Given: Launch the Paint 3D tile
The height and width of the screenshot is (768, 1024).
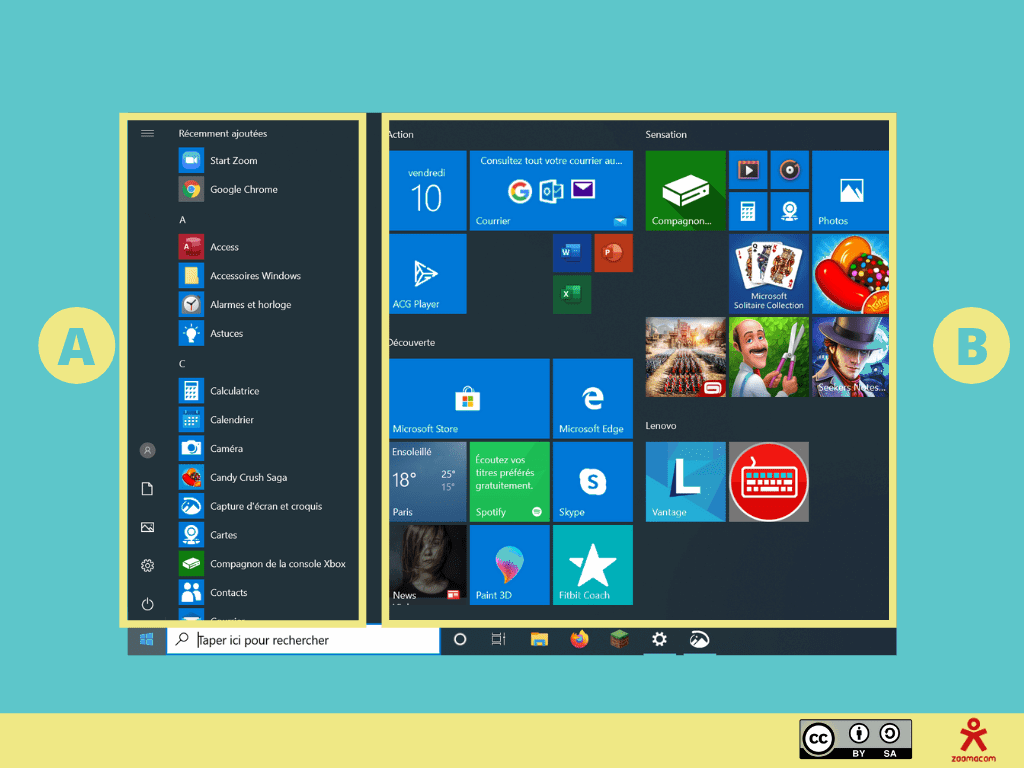Looking at the screenshot, I should tap(509, 565).
